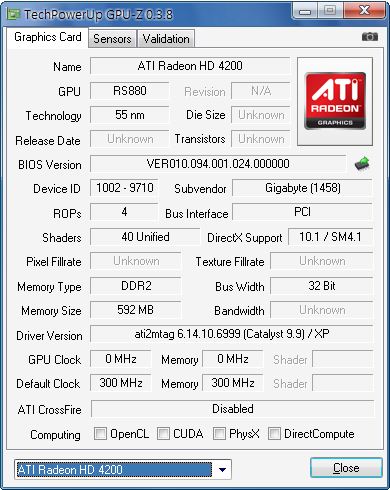Check the DirectCompute box
The height and width of the screenshot is (490, 390).
tap(274, 434)
